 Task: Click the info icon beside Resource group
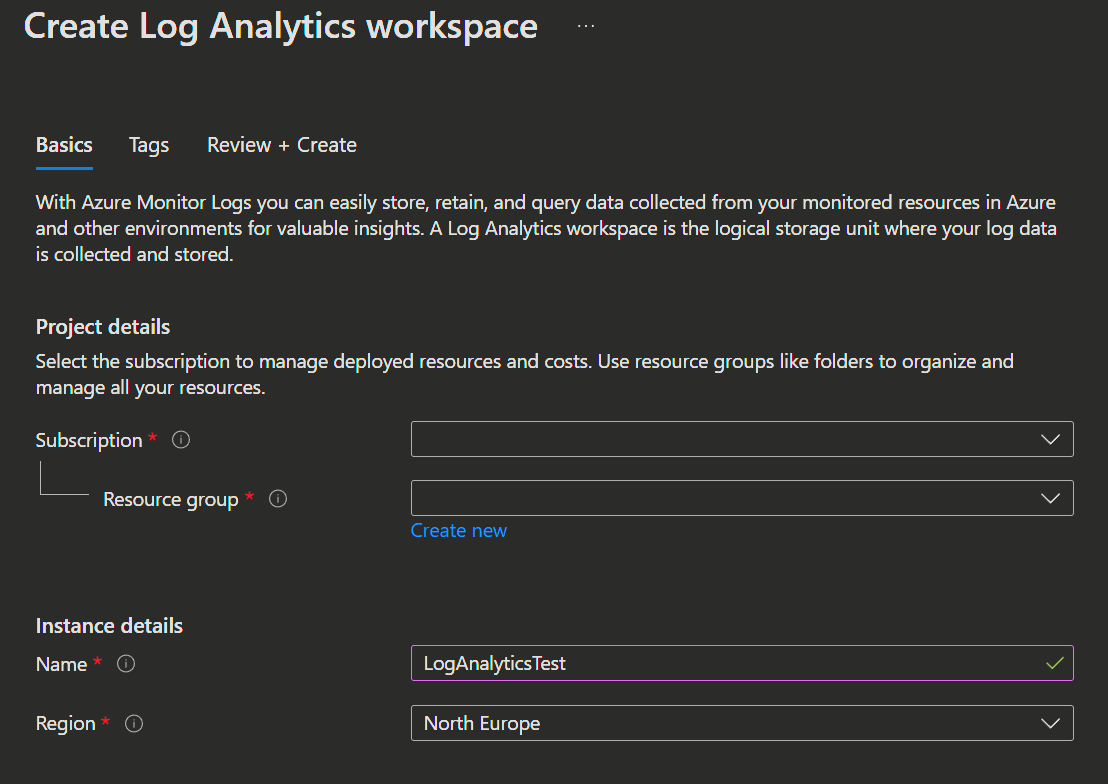coord(278,499)
